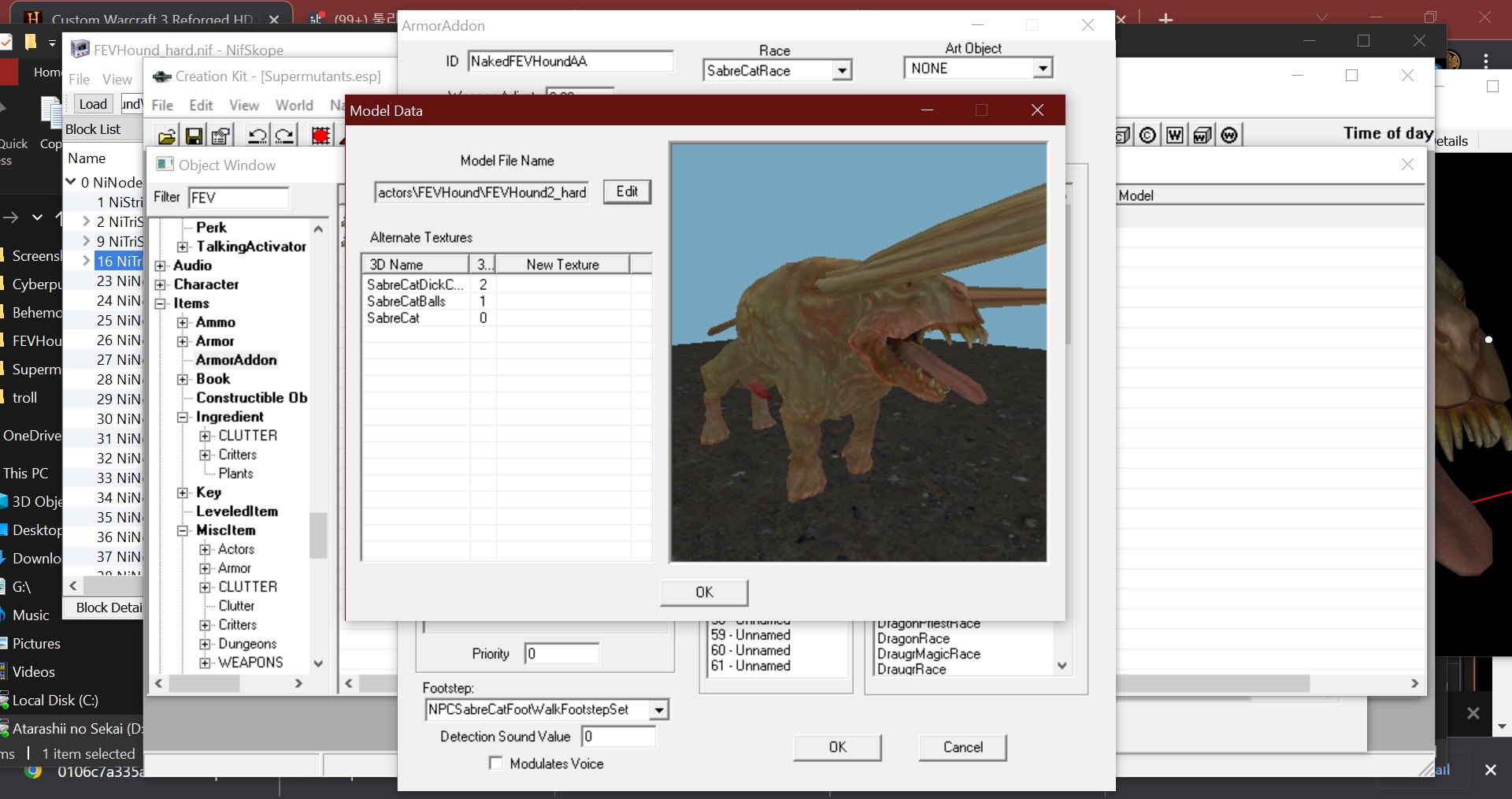Click Edit next to the Model File Name

tap(627, 191)
